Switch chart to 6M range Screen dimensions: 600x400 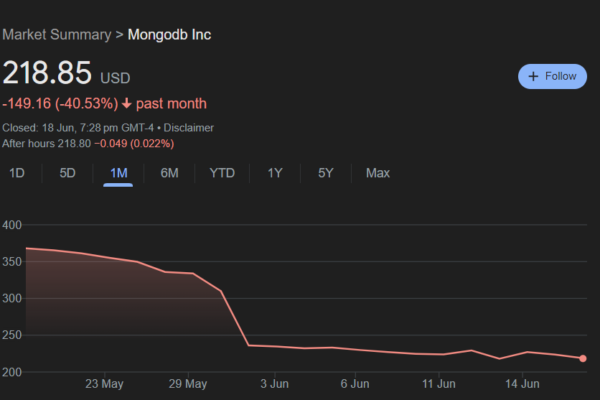click(170, 173)
